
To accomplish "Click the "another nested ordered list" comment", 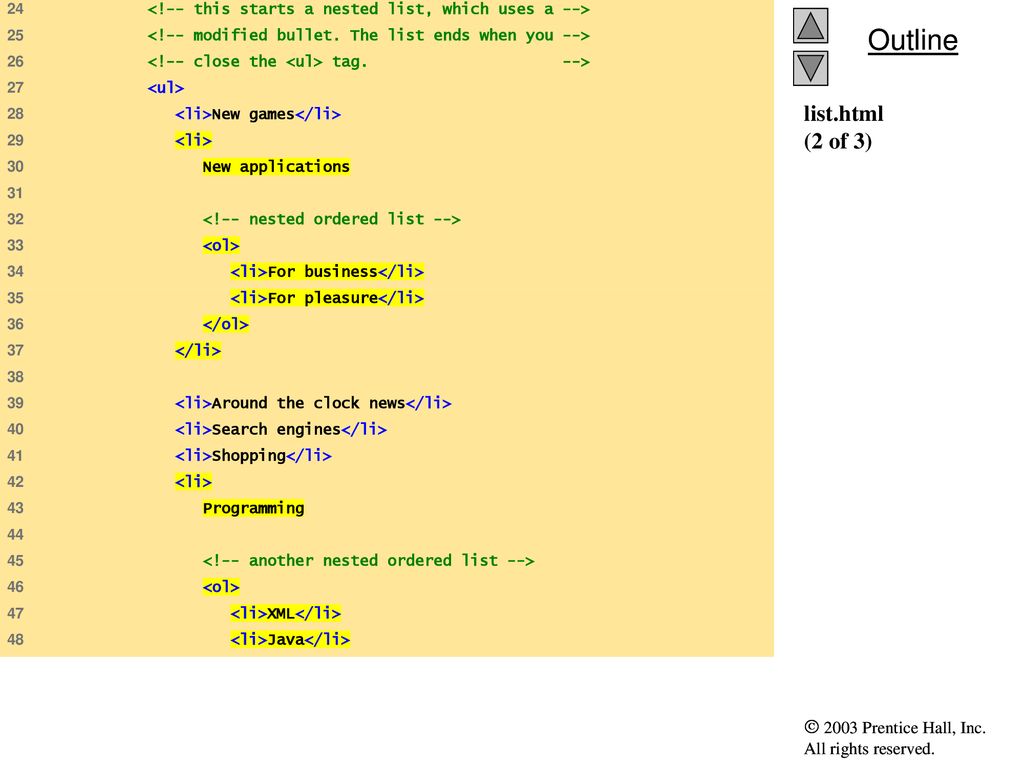I will tap(368, 560).
